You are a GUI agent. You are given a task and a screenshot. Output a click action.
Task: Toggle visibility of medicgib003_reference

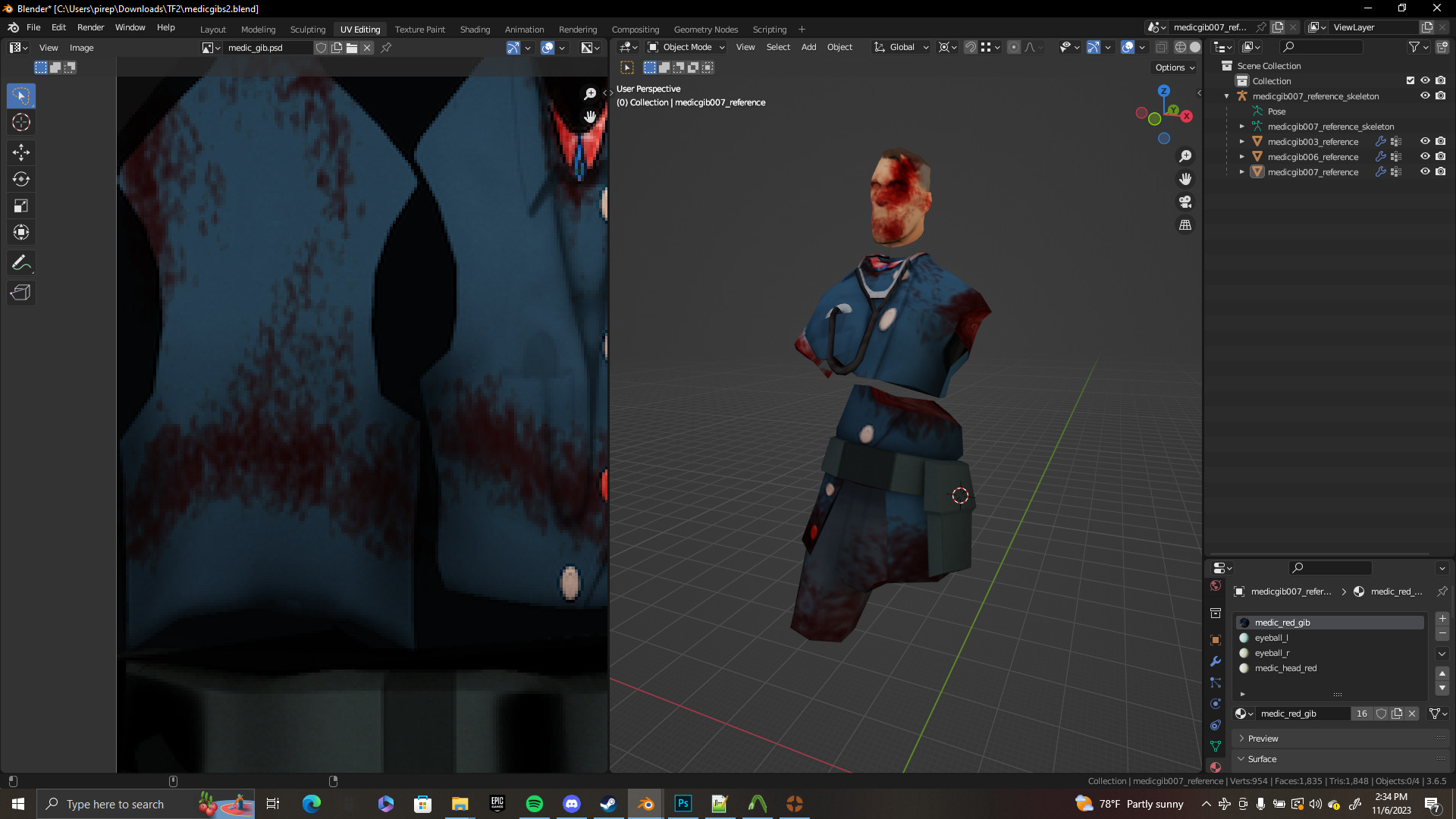1426,142
